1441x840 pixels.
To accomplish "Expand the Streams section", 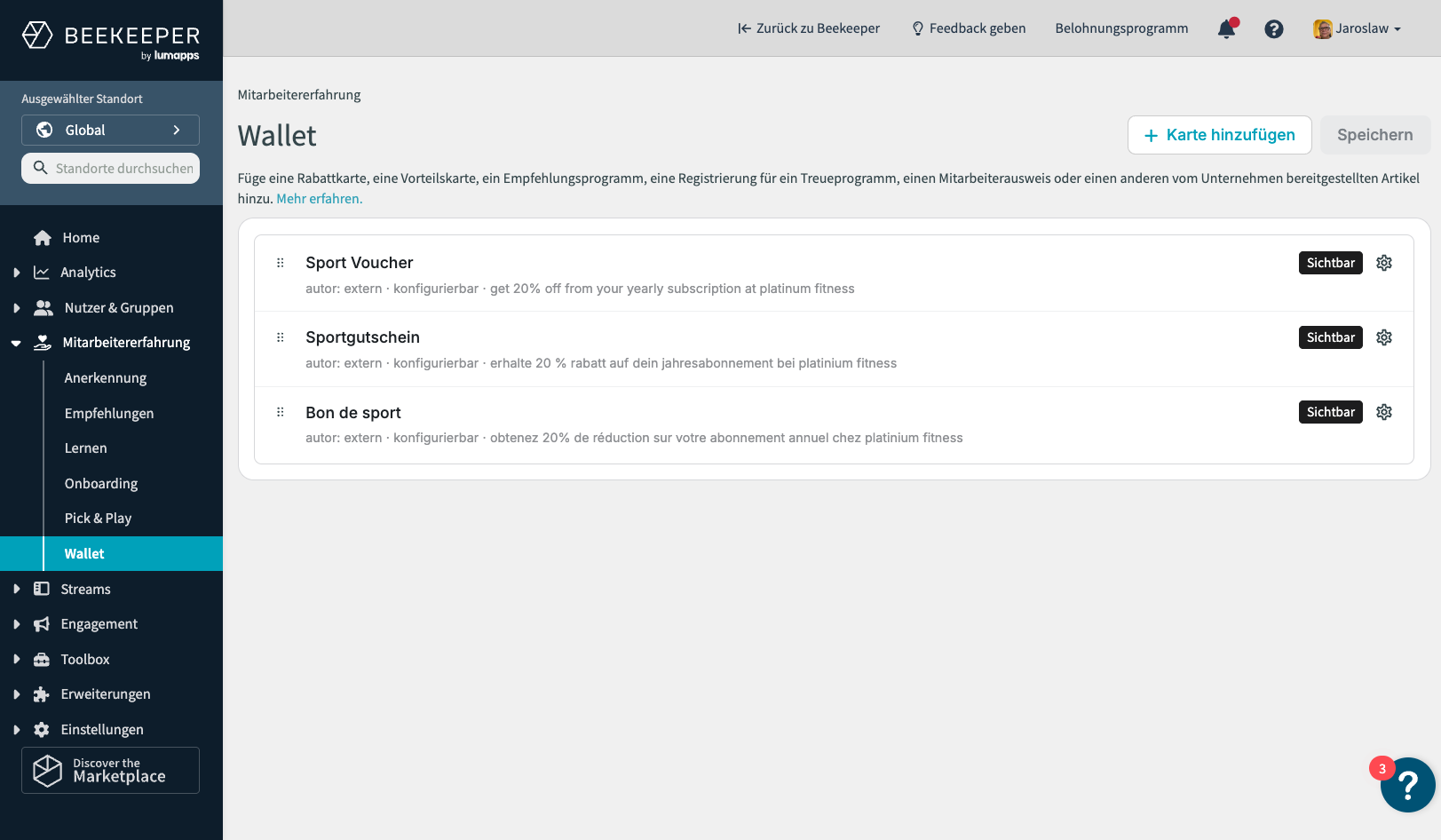I will click(x=16, y=589).
